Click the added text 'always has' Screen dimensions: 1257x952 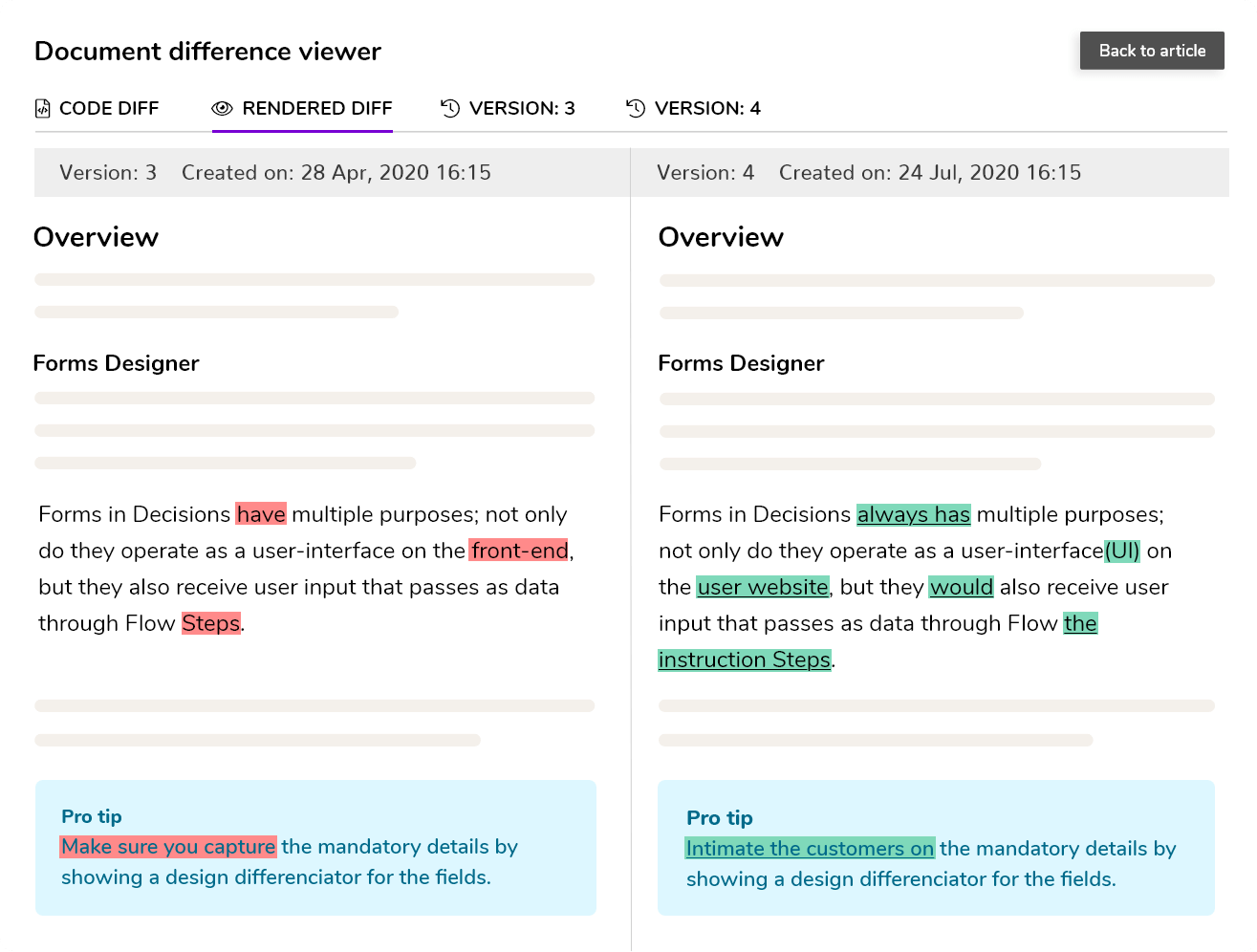(x=913, y=515)
